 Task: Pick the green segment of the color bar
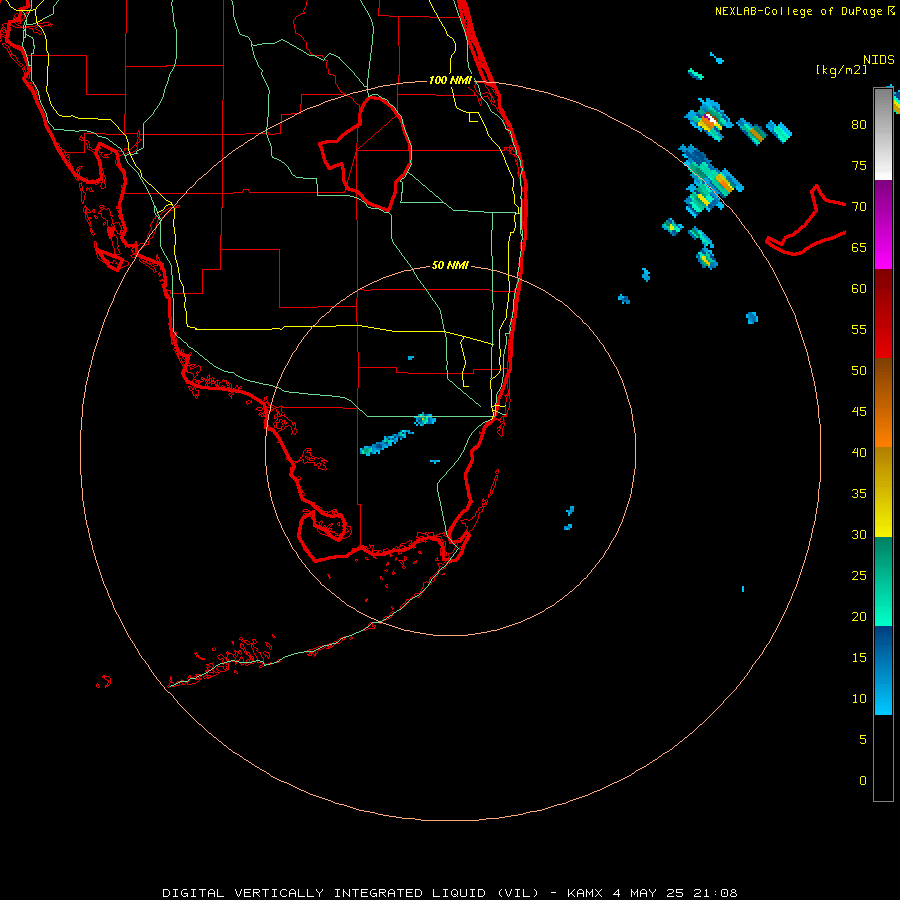(883, 581)
